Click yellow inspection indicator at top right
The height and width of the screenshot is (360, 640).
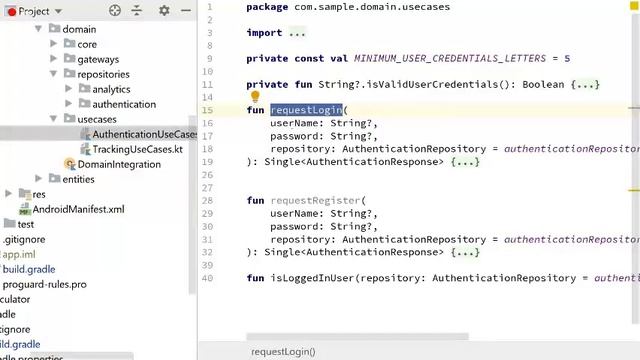pos(634,6)
